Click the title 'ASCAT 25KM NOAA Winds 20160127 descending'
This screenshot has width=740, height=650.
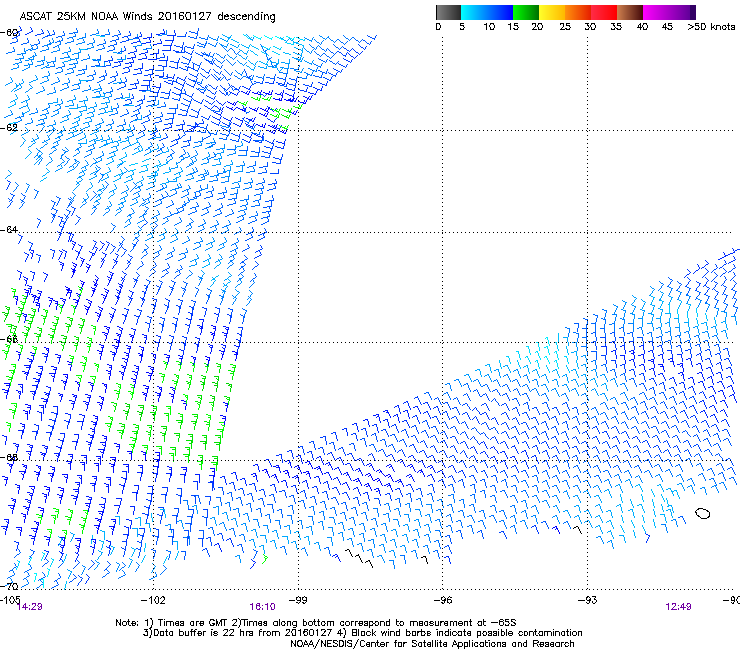[147, 17]
